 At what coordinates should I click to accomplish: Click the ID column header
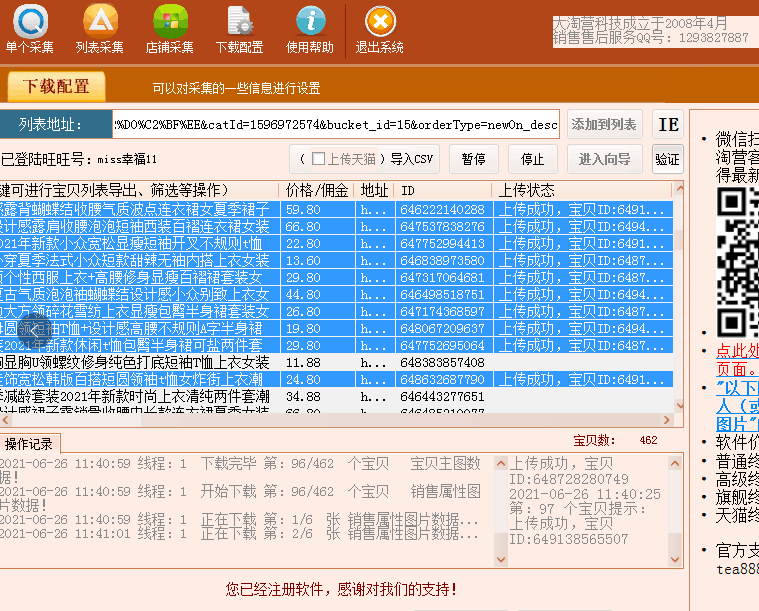[x=443, y=190]
